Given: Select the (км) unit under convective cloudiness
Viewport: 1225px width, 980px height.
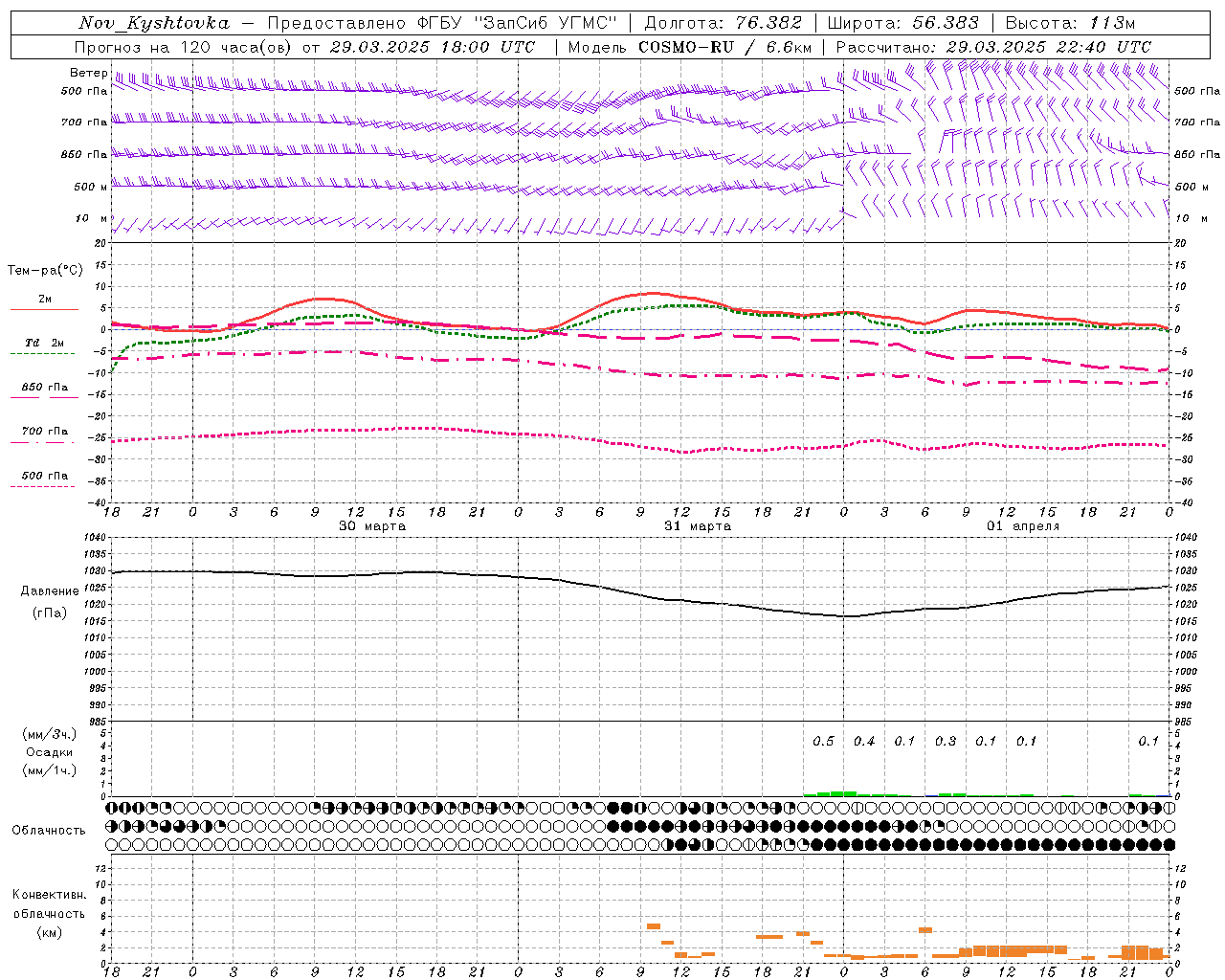Looking at the screenshot, I should click(50, 931).
